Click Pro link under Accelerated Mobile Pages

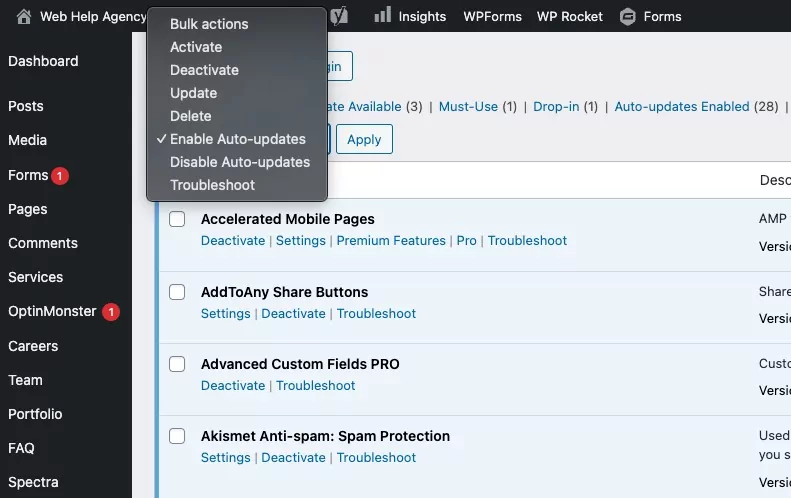click(x=467, y=241)
